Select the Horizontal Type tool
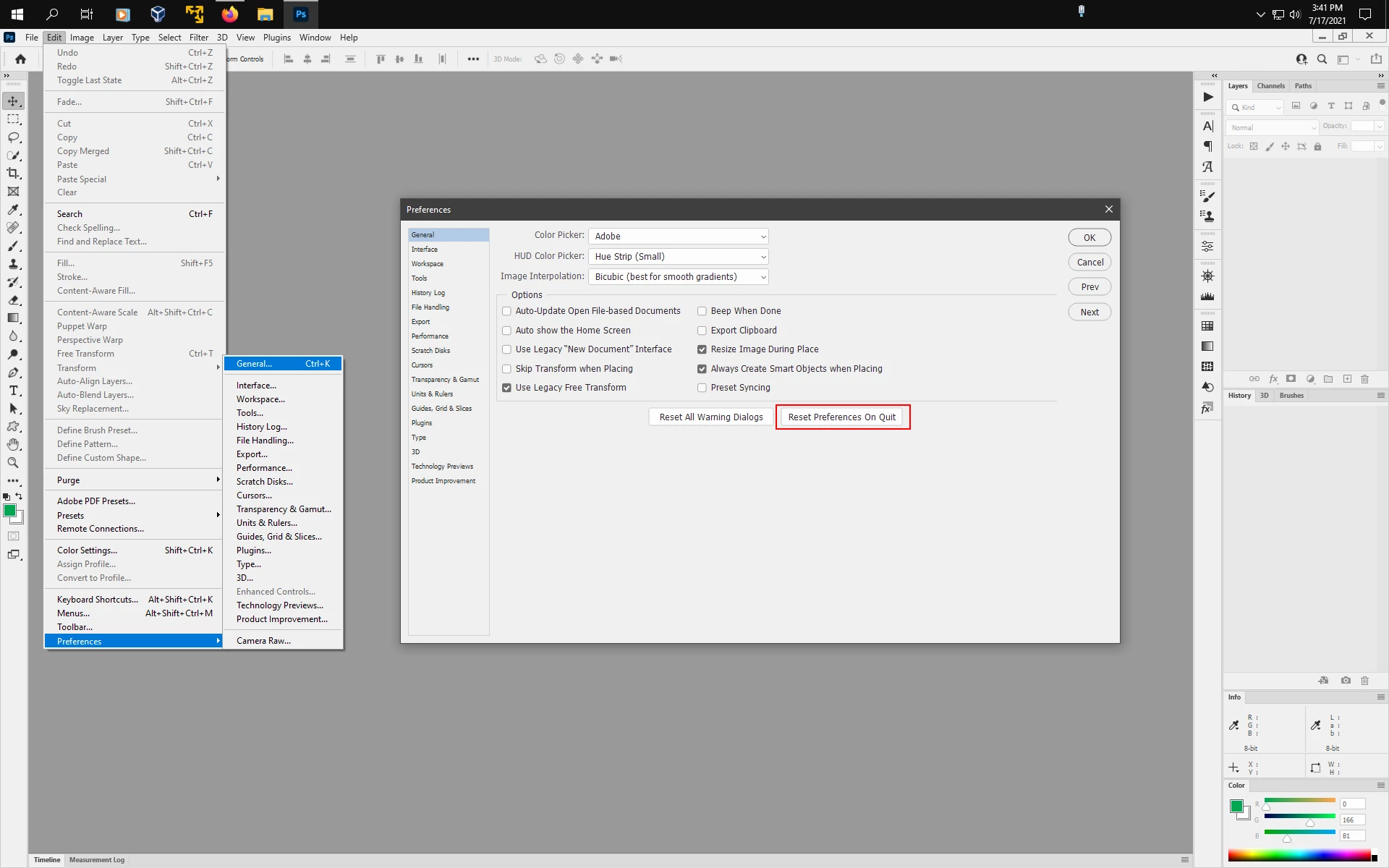 (13, 391)
